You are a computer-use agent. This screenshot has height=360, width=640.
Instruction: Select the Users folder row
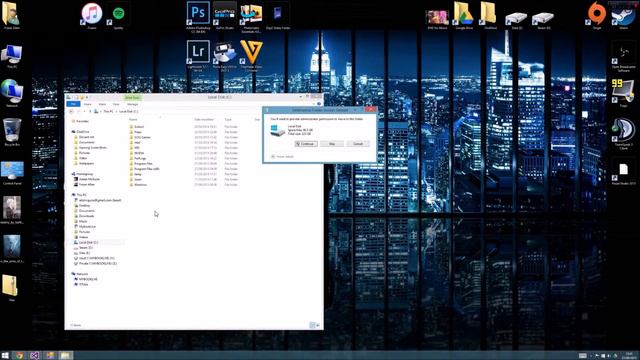(x=184, y=179)
